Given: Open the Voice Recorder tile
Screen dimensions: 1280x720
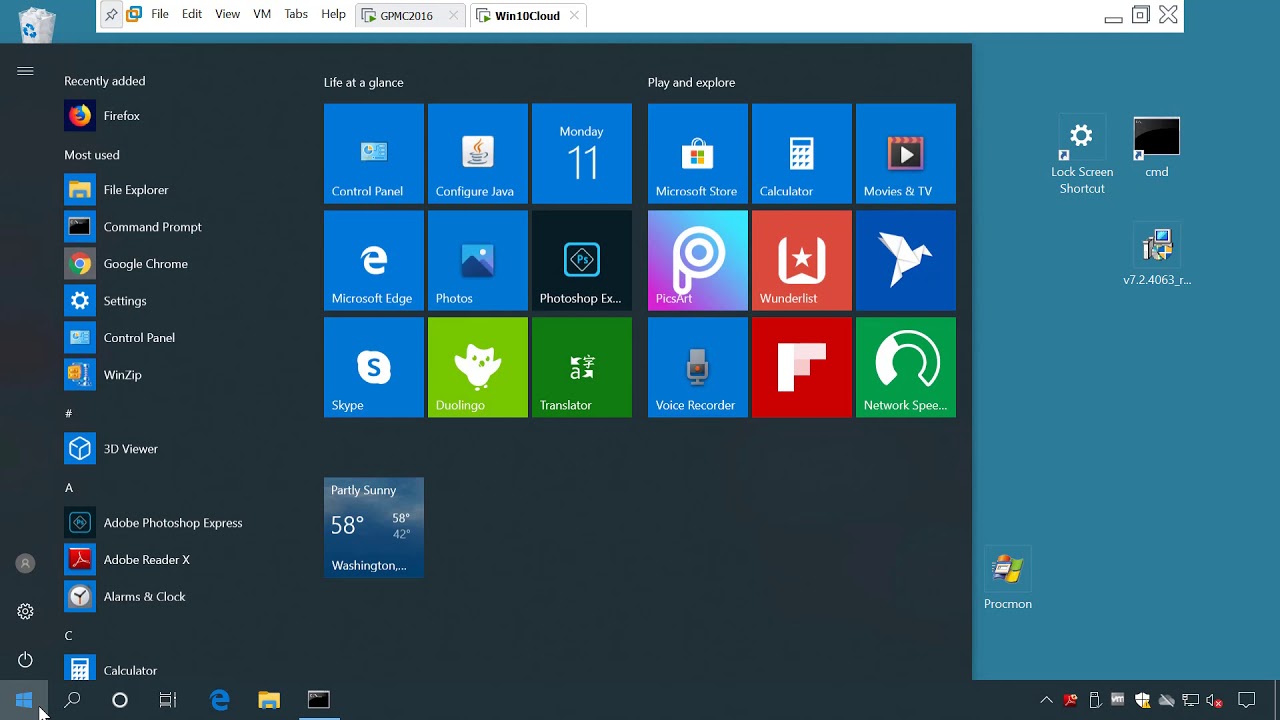Looking at the screenshot, I should tap(697, 367).
